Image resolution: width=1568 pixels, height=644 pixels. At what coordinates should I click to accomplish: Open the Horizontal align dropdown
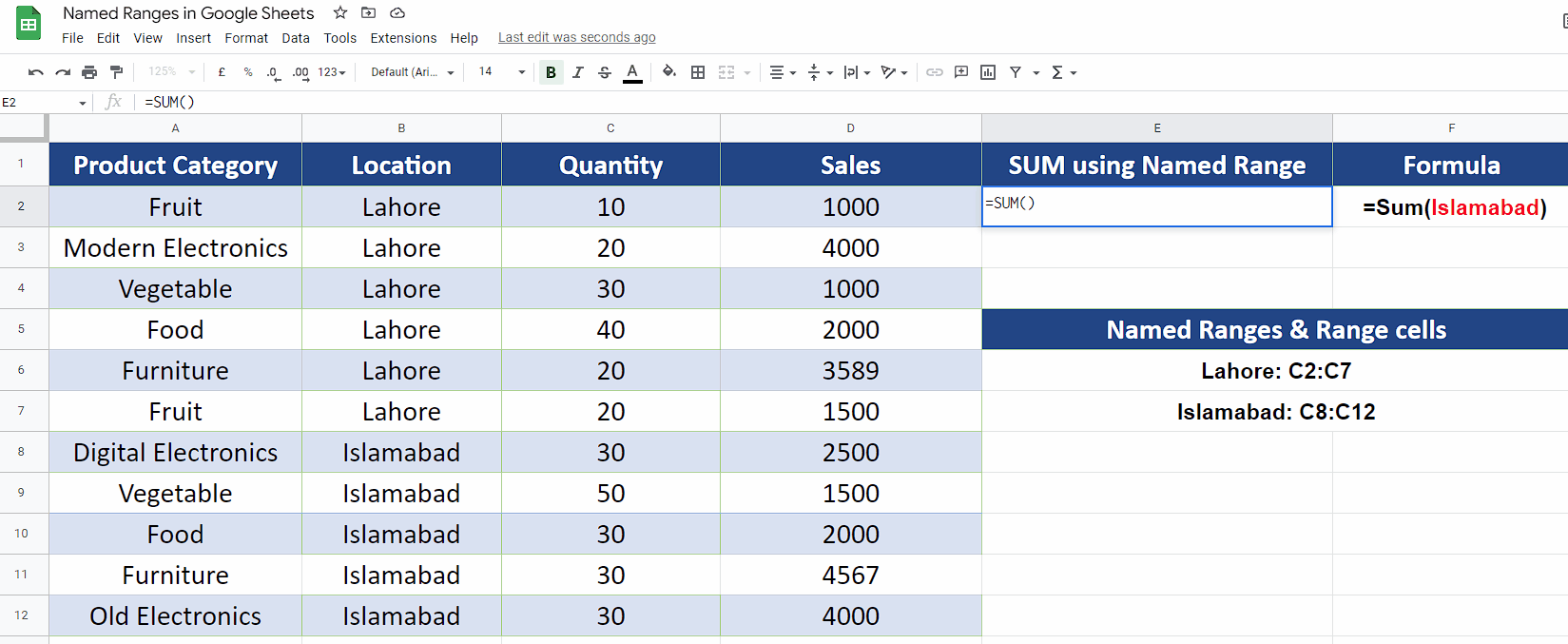coord(783,72)
